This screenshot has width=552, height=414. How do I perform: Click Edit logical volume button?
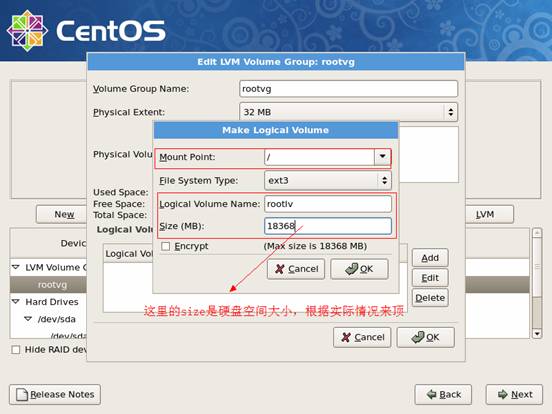point(430,278)
